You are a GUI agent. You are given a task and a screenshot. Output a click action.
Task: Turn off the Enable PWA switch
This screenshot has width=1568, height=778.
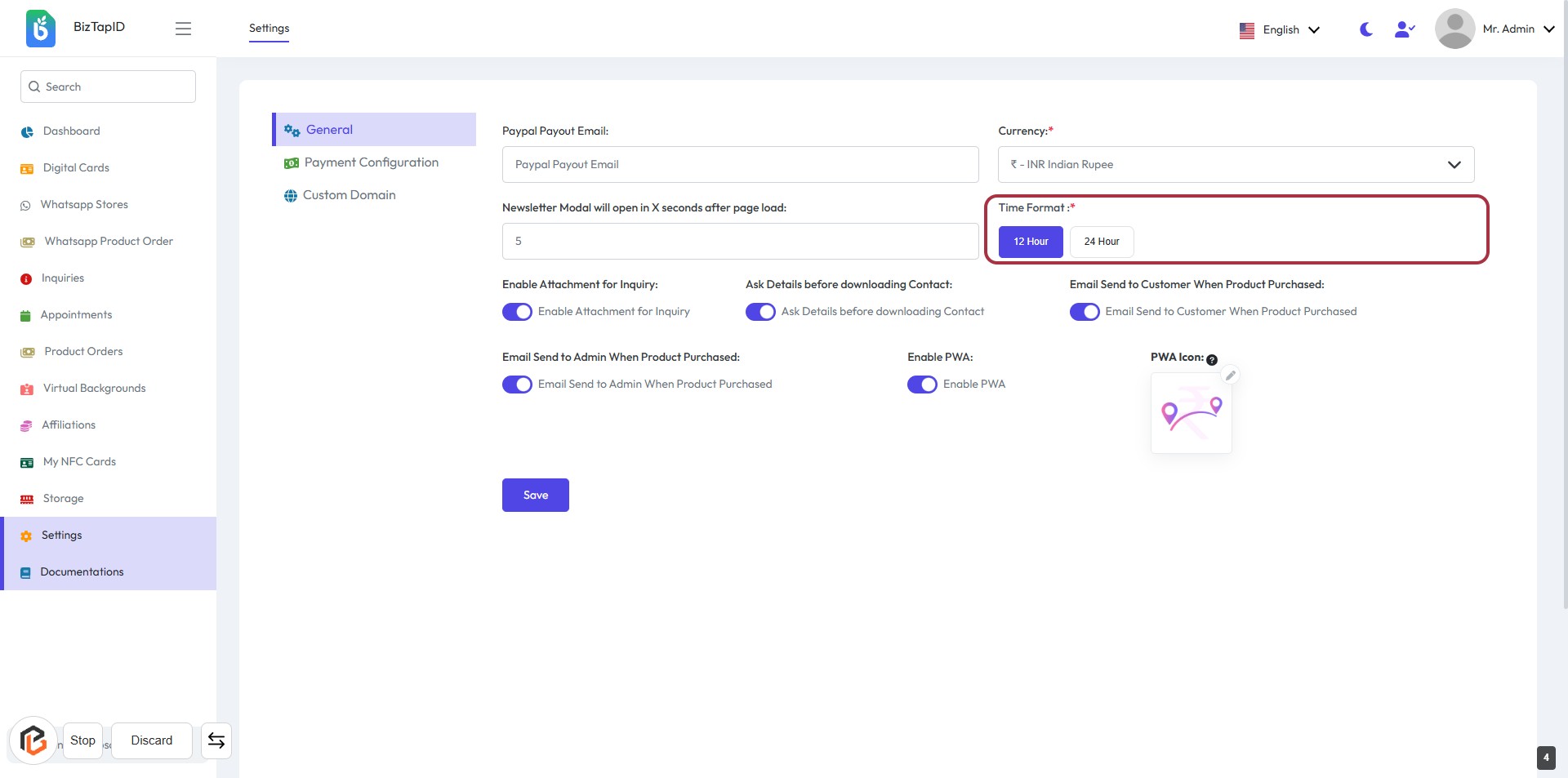[x=922, y=385]
